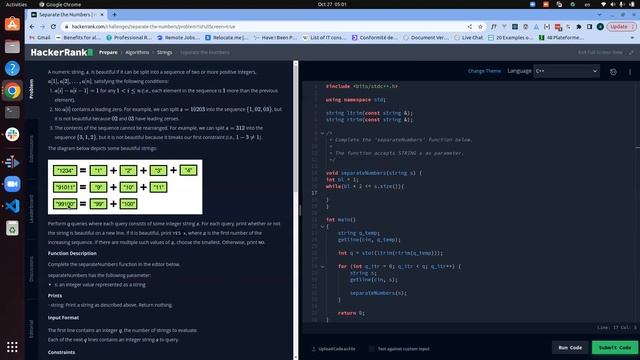The height and width of the screenshot is (360, 640).
Task: Click the Algorithms breadcrumb link
Action: click(137, 52)
